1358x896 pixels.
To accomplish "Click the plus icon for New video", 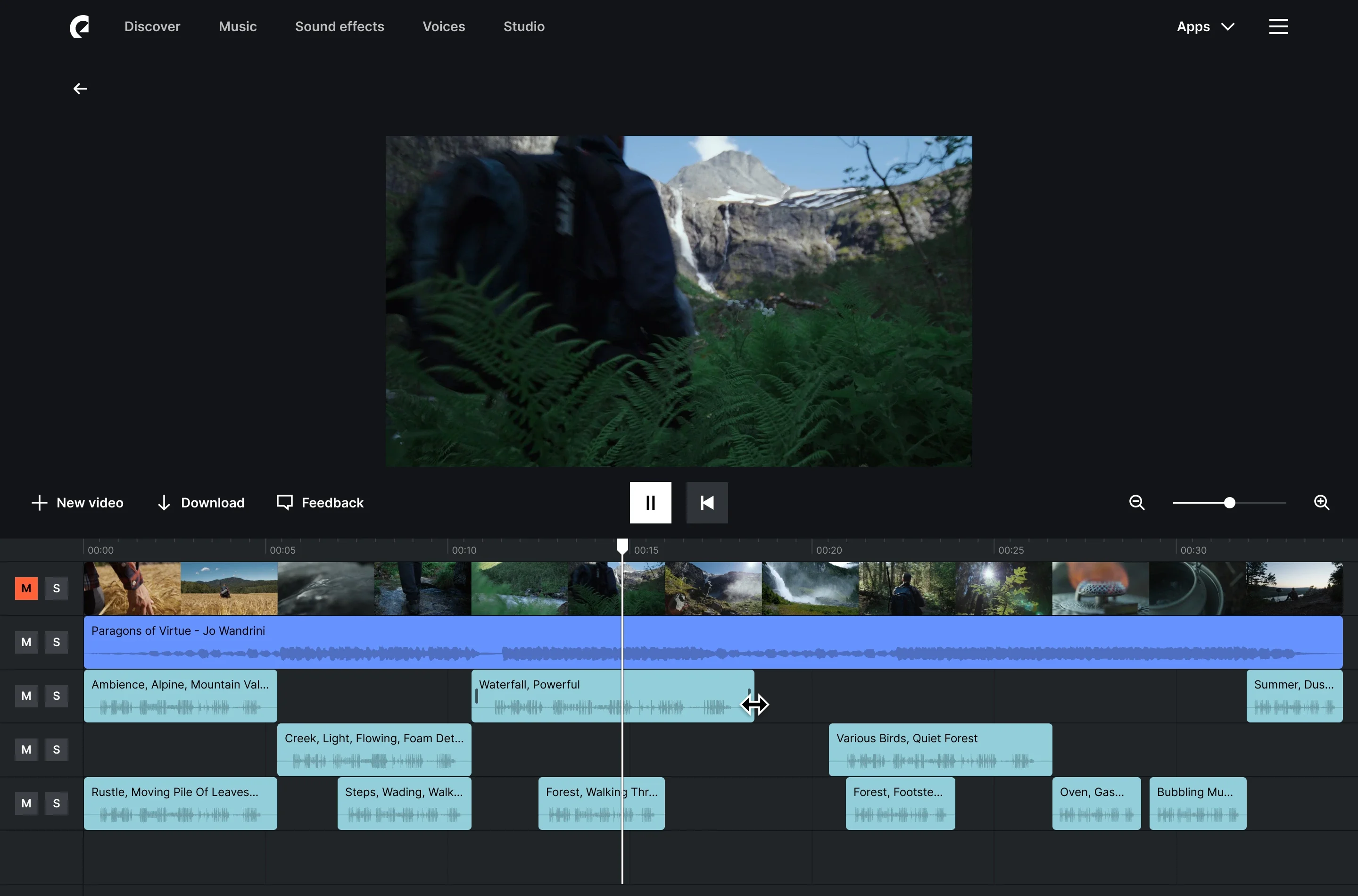I will tap(39, 502).
